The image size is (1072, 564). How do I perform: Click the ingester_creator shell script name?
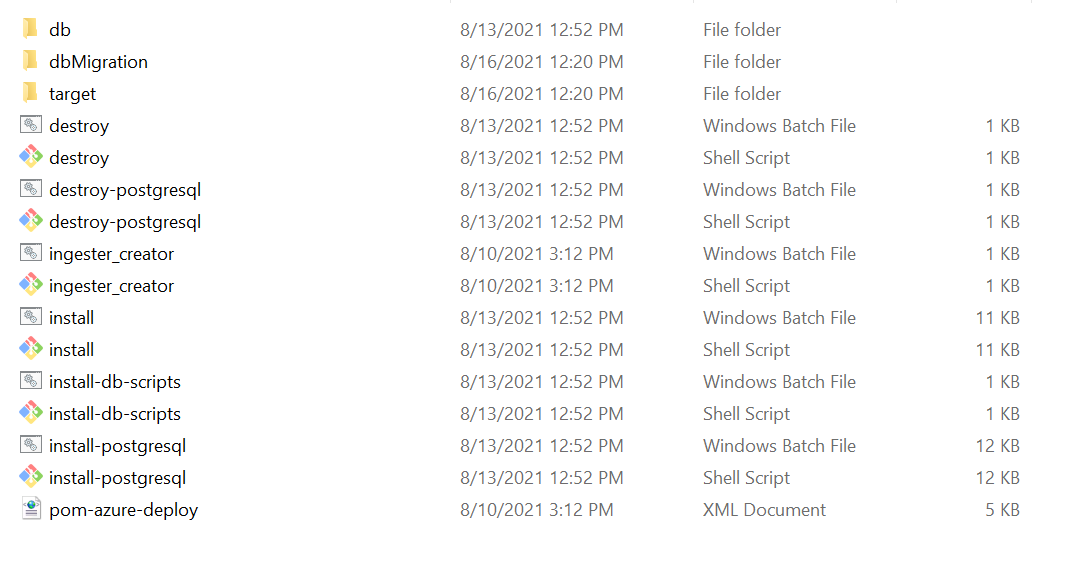[111, 286]
